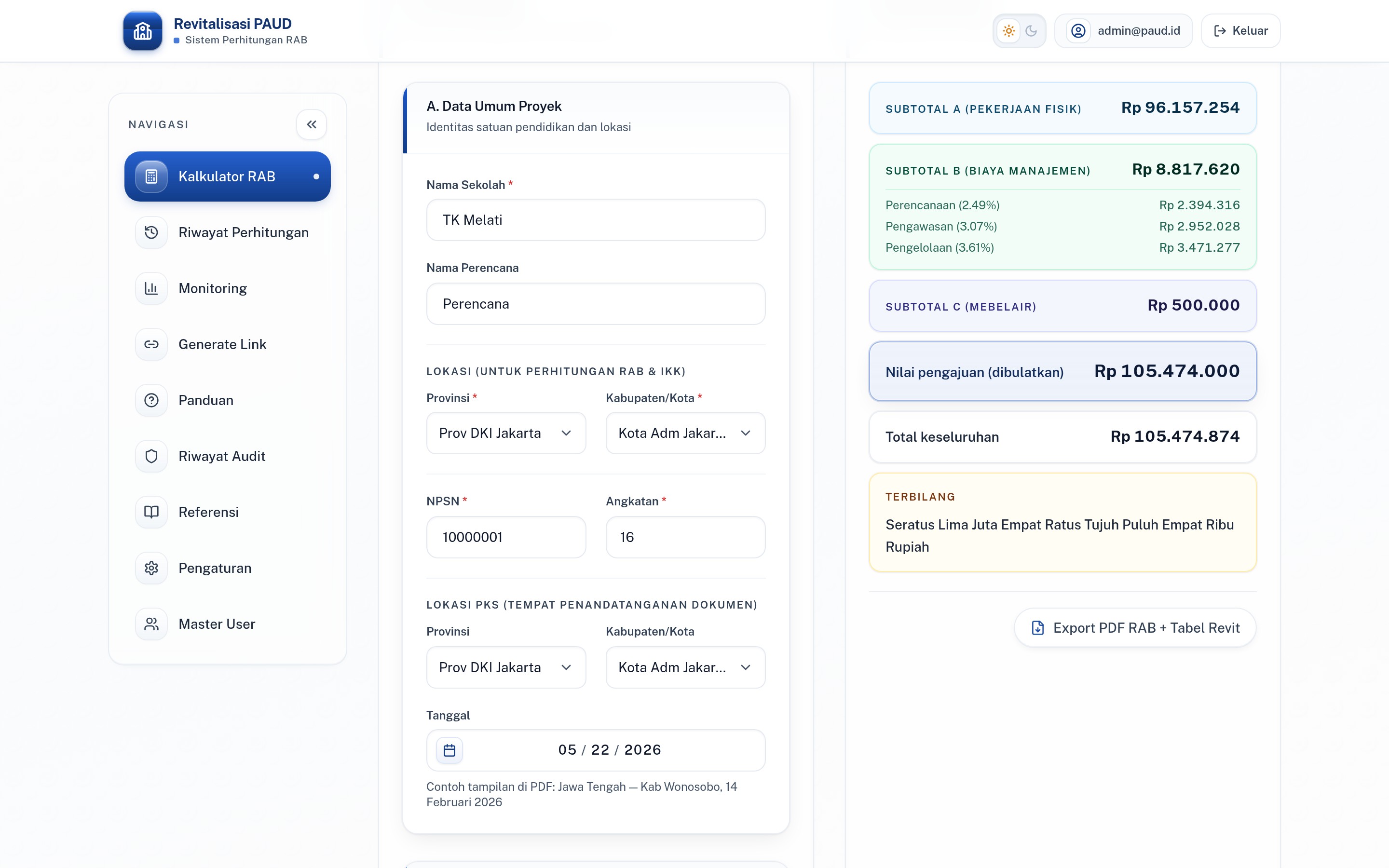
Task: Click Pengelolaan (3.61%) row label
Action: (940, 247)
